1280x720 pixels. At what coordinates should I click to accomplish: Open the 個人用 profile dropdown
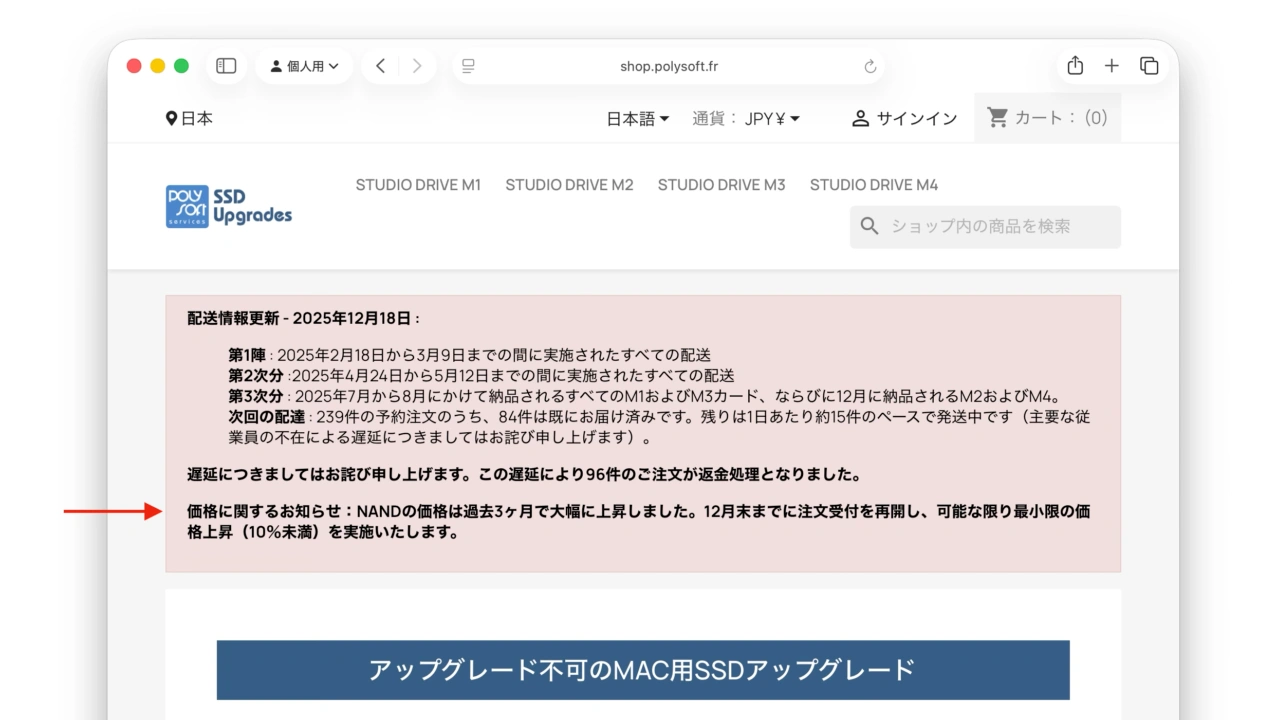(304, 66)
